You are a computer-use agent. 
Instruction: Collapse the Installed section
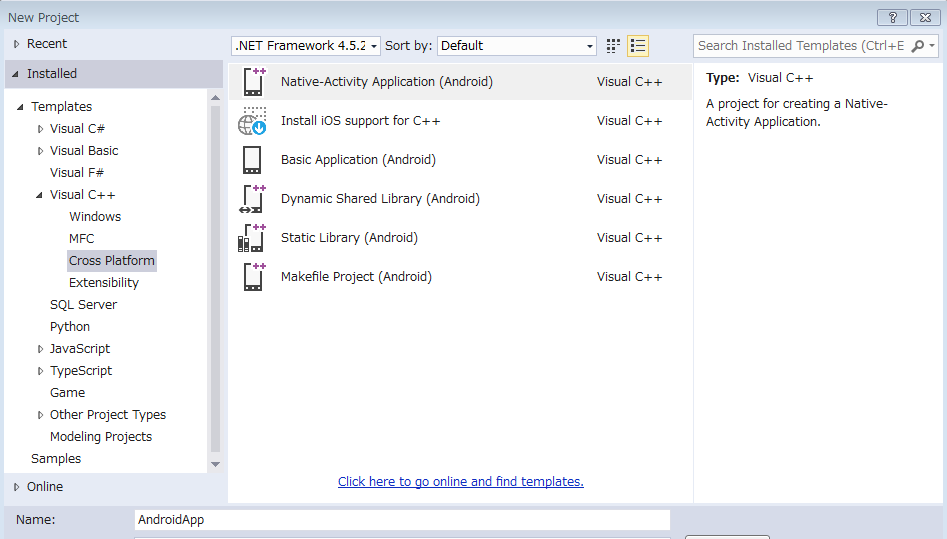(x=15, y=74)
